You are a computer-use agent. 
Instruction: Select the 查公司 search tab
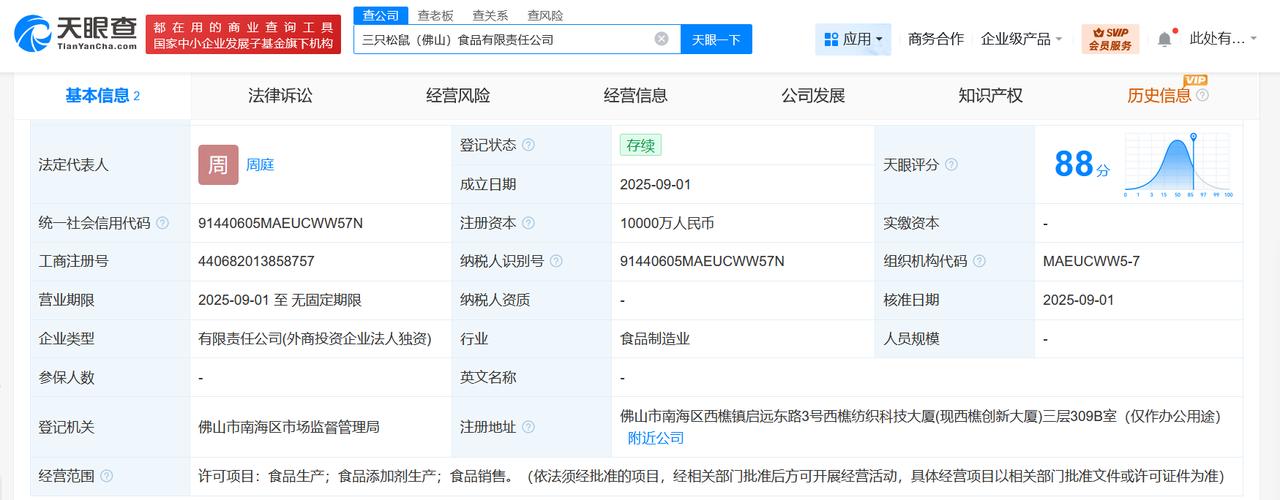[380, 15]
